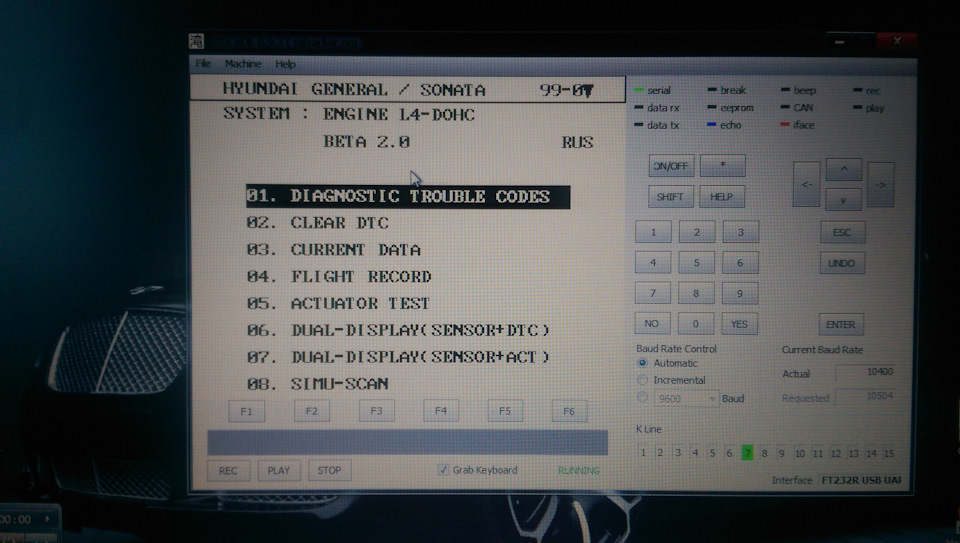
Task: Click the F6 function key
Action: 569,411
